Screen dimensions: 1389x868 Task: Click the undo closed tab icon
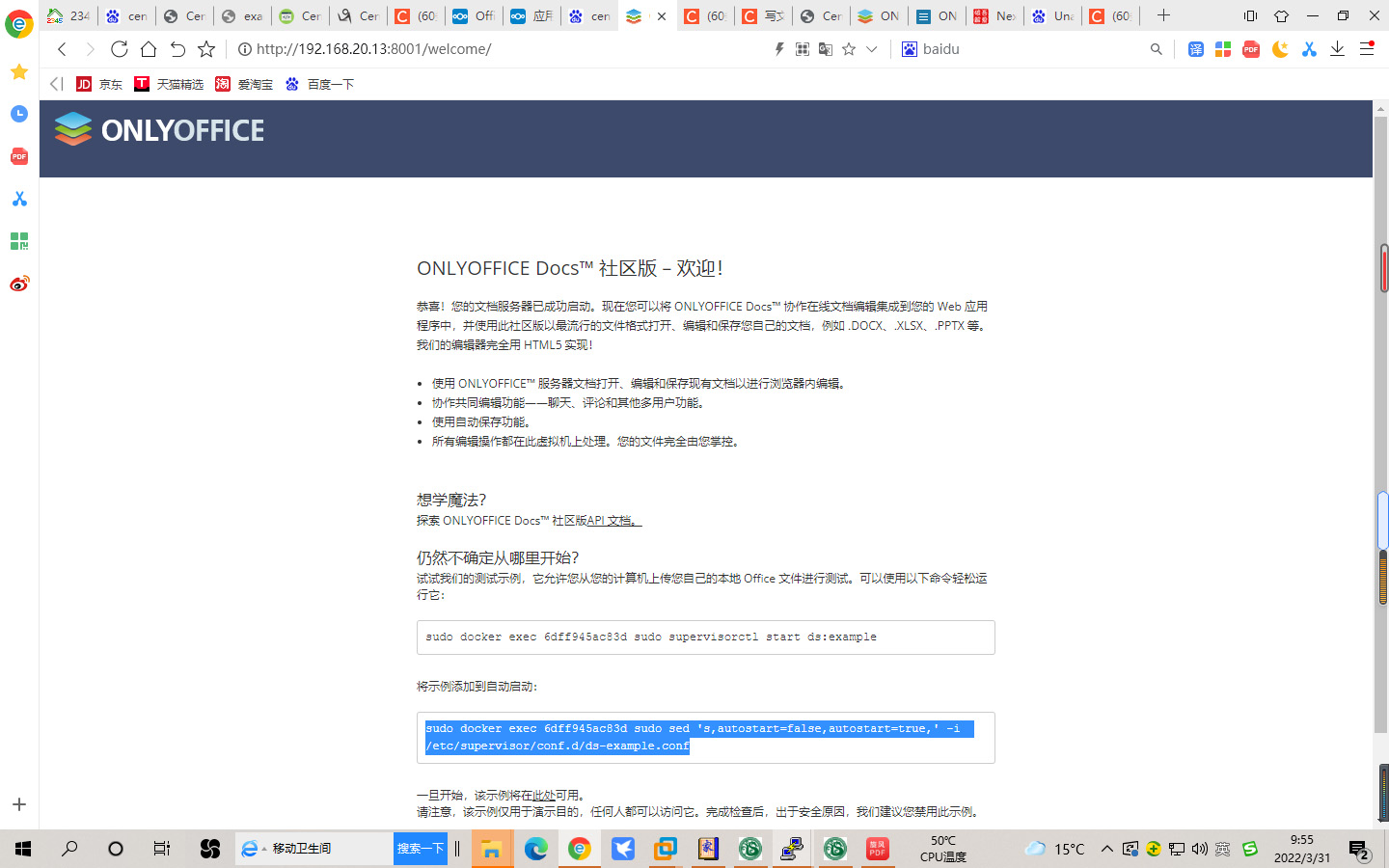point(177,49)
